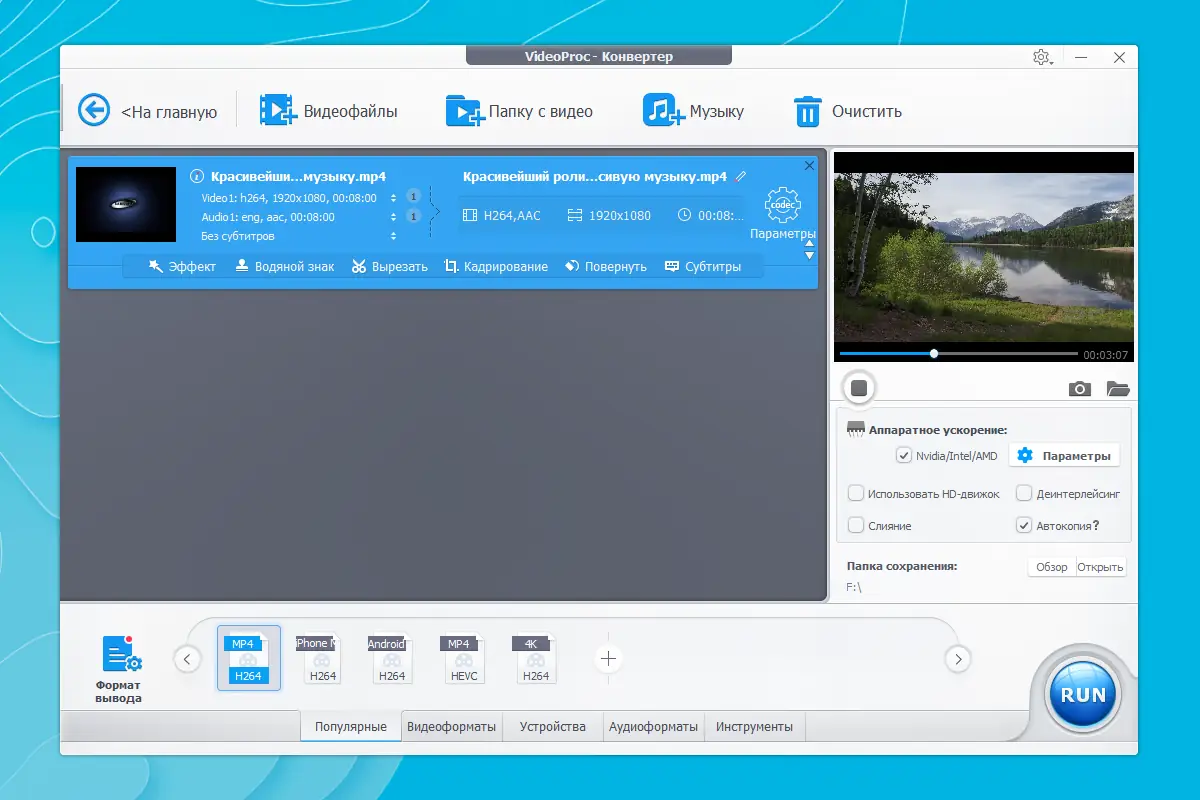Image resolution: width=1200 pixels, height=800 pixels.
Task: Click the Обзор browse button
Action: pyautogui.click(x=1052, y=567)
